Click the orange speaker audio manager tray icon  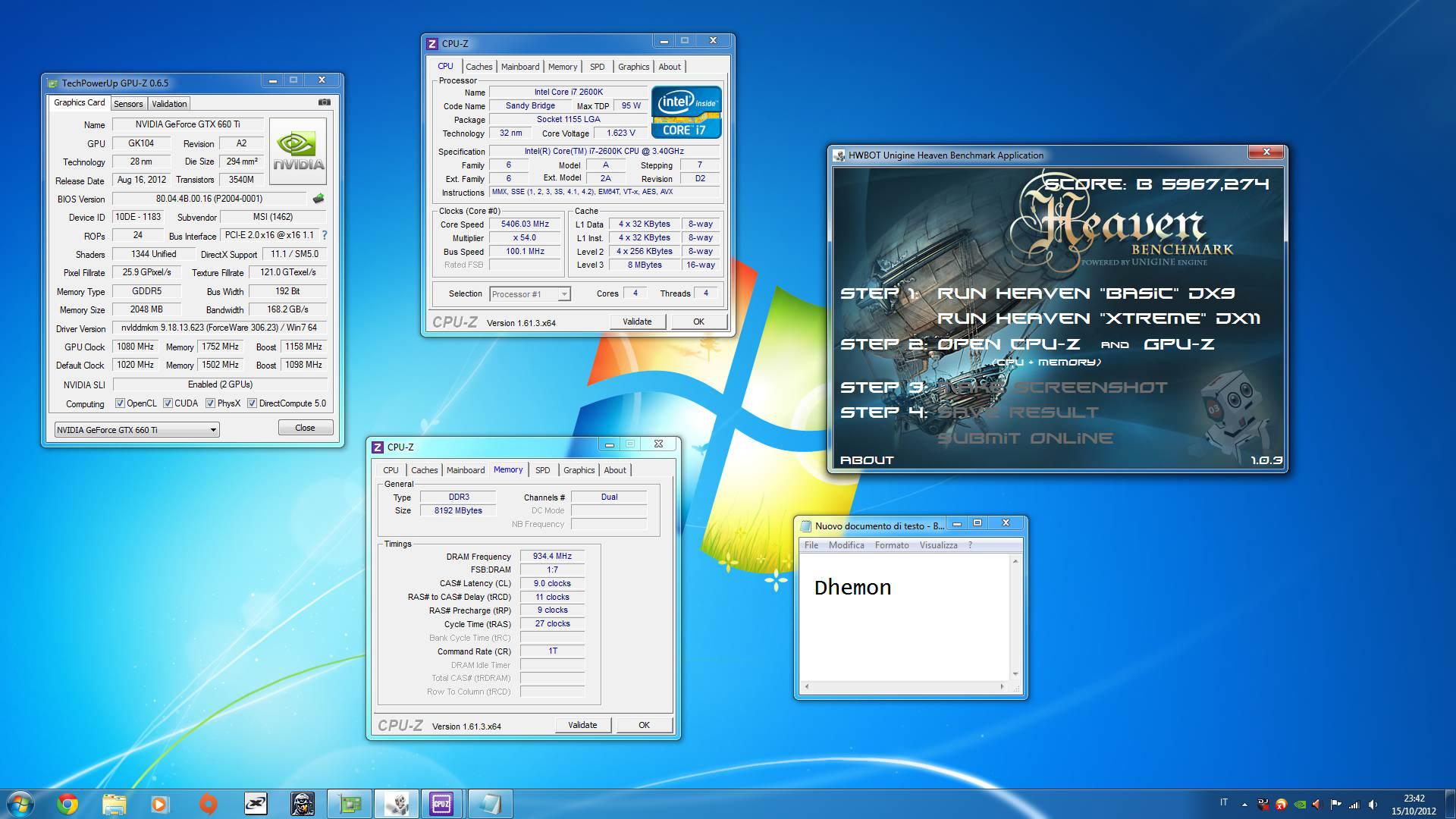pyautogui.click(x=1317, y=804)
